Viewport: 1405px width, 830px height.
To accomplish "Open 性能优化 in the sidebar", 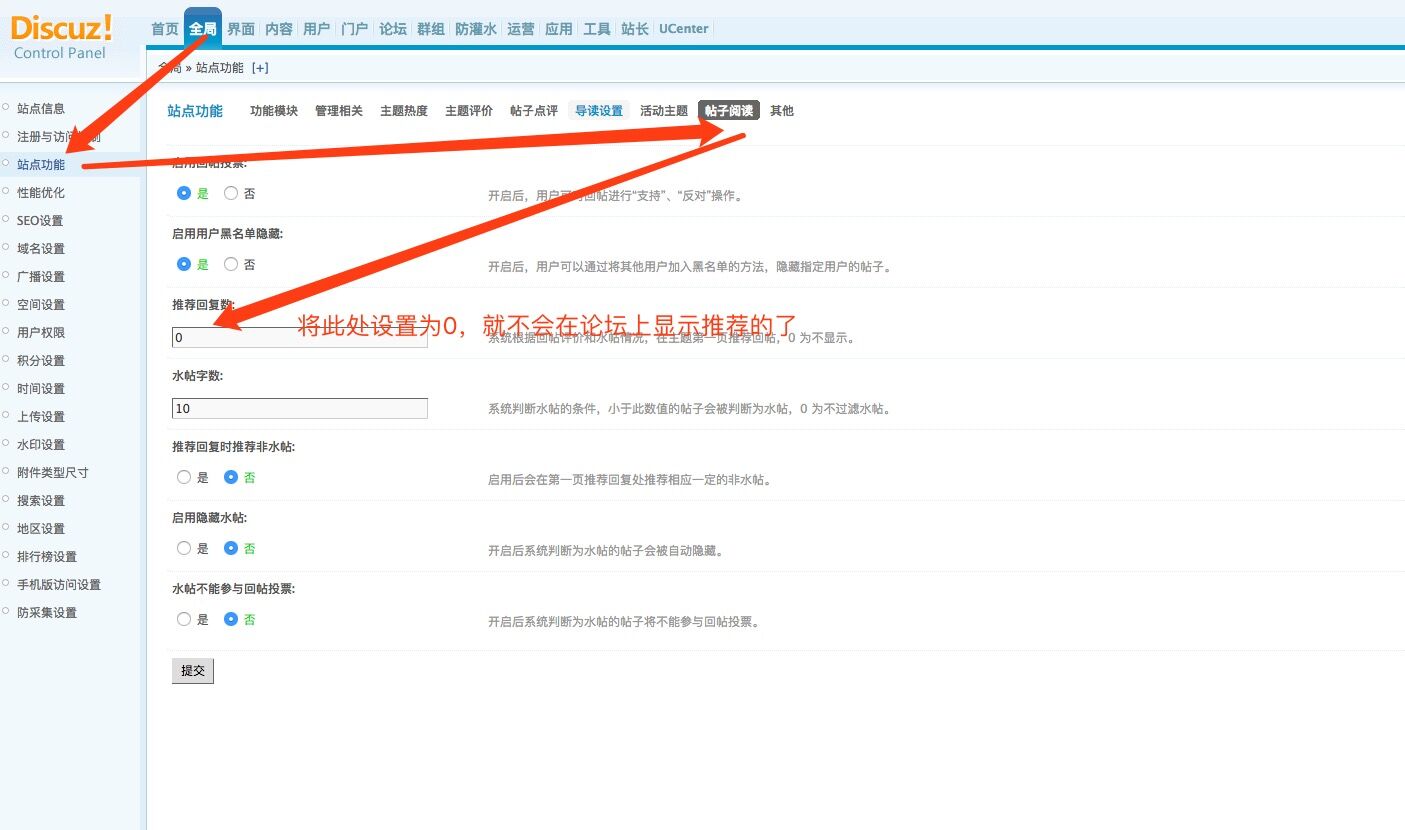I will (x=41, y=193).
